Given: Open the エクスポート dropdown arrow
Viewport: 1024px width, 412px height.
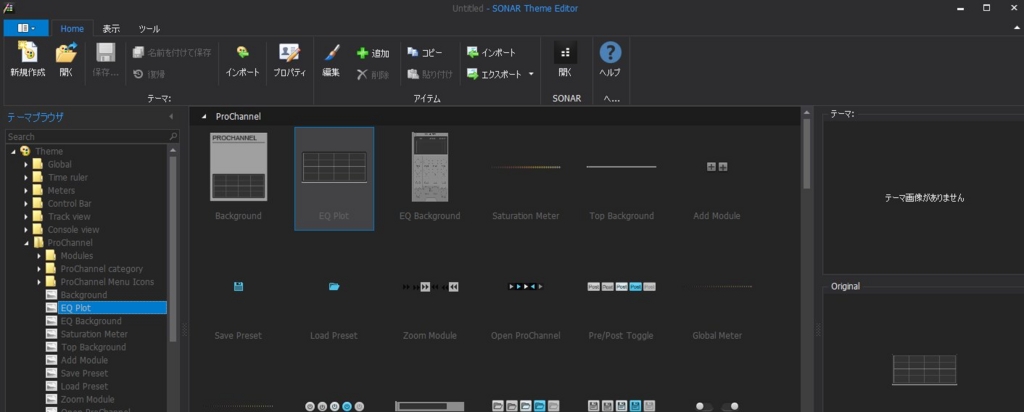Looking at the screenshot, I should tap(531, 74).
